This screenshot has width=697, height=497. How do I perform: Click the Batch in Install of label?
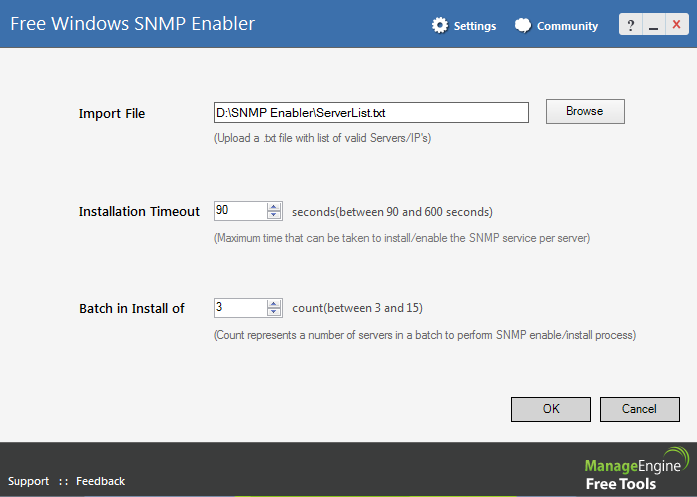click(132, 309)
